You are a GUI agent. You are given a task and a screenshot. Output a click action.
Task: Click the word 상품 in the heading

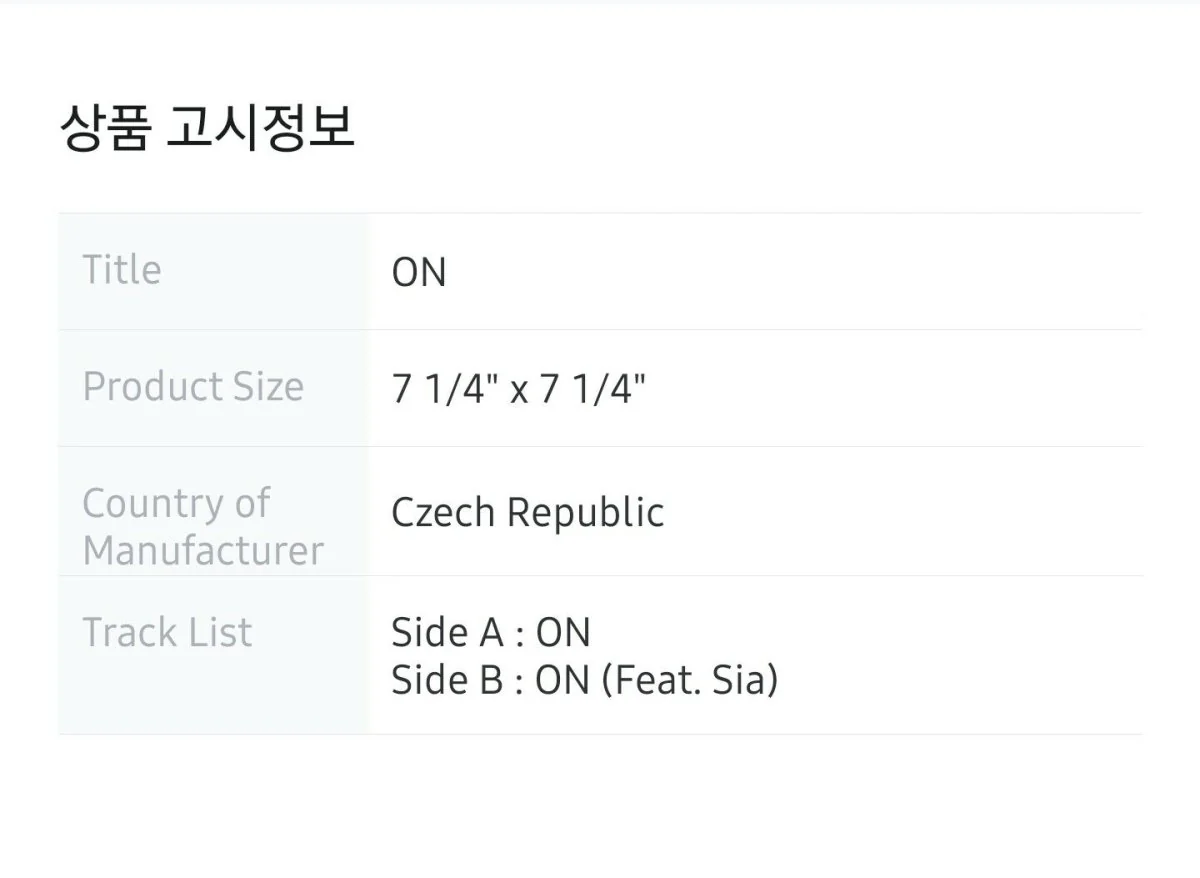point(104,128)
